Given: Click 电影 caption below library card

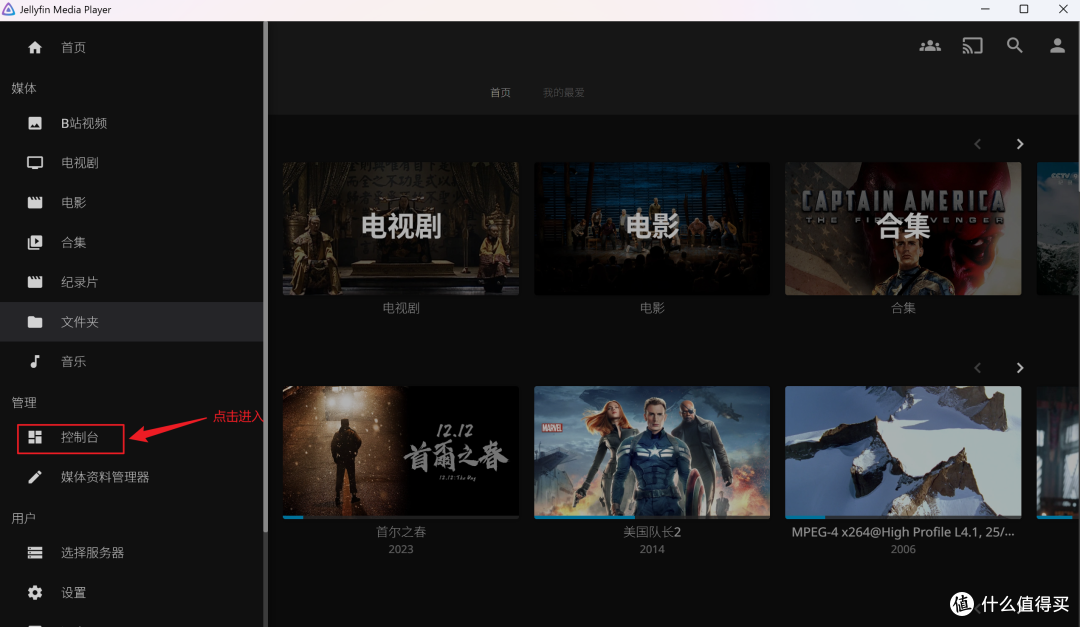Looking at the screenshot, I should click(652, 308).
